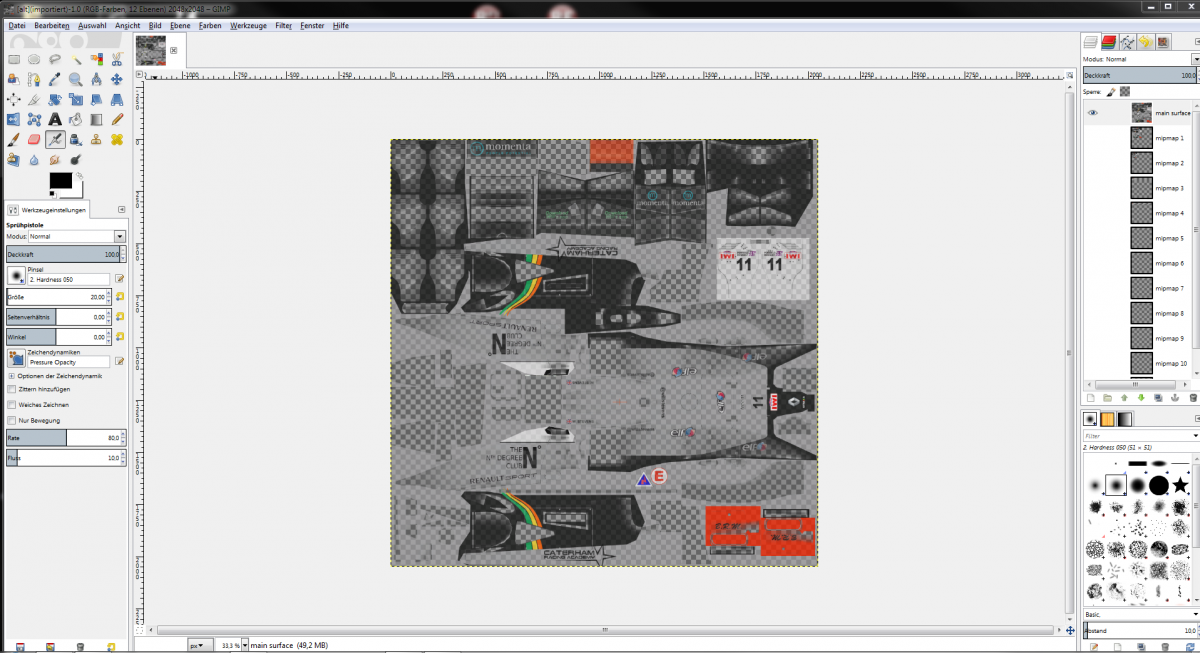Viewport: 1200px width, 653px height.
Task: Select the Pencil tool
Action: [x=117, y=120]
